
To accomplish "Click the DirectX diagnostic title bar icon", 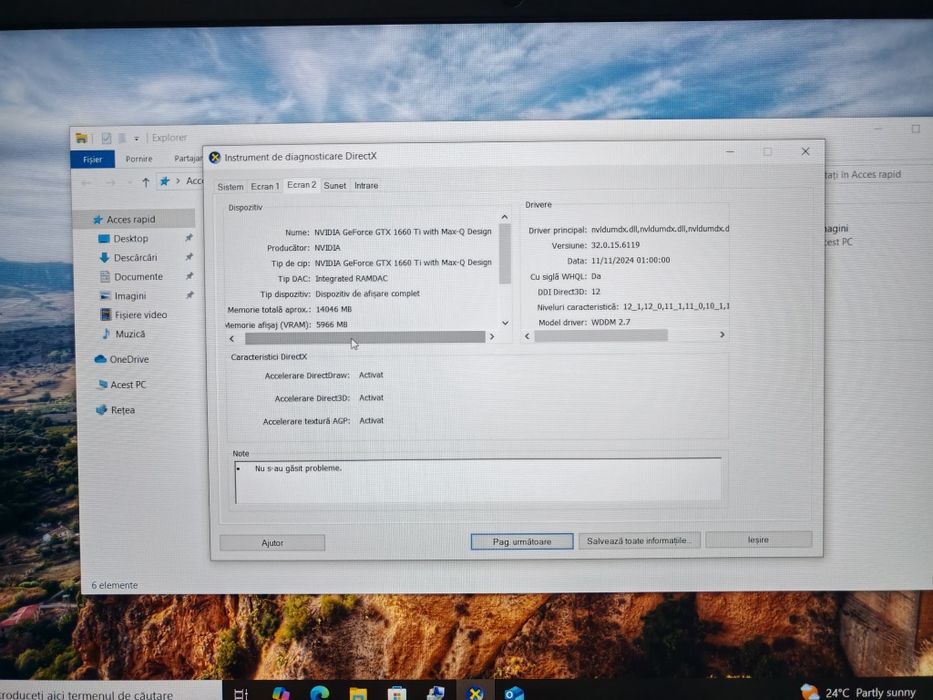I will [215, 157].
